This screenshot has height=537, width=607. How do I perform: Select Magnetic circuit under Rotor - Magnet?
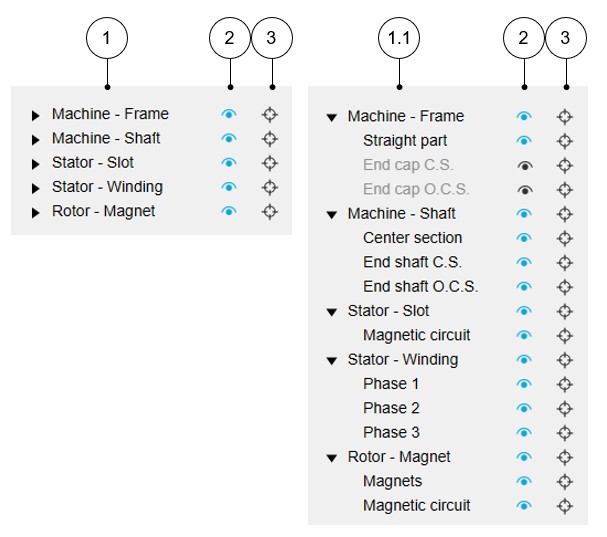click(x=416, y=505)
